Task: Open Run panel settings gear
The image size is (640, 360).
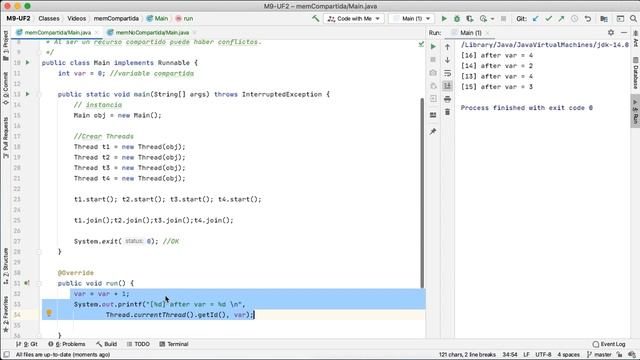Action: coord(611,32)
